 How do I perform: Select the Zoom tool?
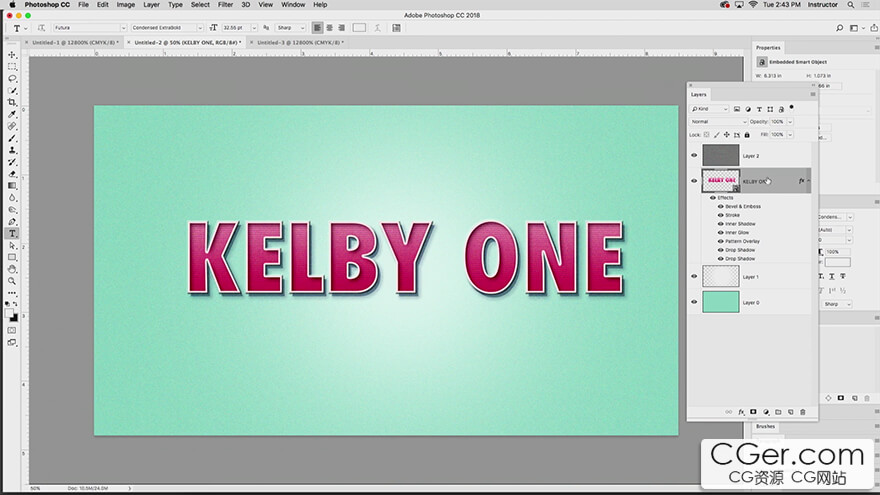tap(12, 281)
